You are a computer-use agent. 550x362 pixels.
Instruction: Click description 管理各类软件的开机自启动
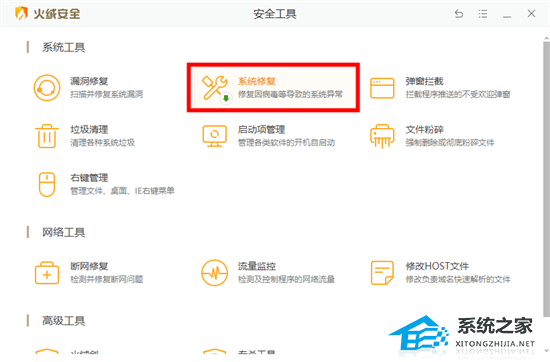click(x=286, y=143)
